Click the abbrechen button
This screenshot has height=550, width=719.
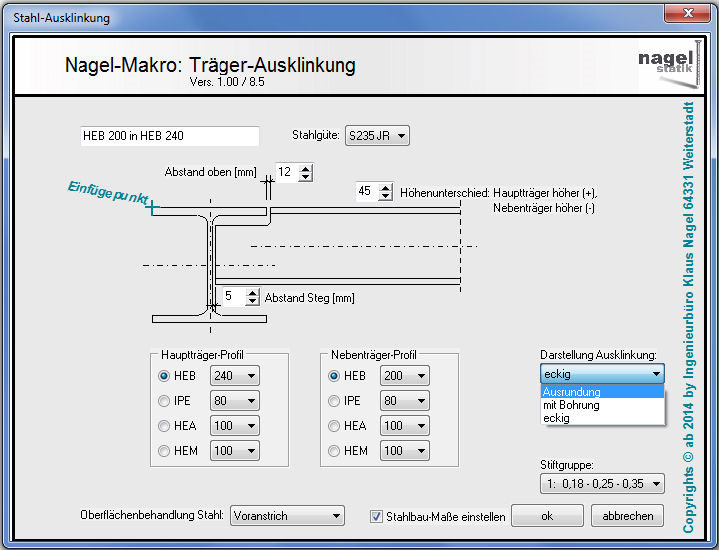click(x=627, y=516)
